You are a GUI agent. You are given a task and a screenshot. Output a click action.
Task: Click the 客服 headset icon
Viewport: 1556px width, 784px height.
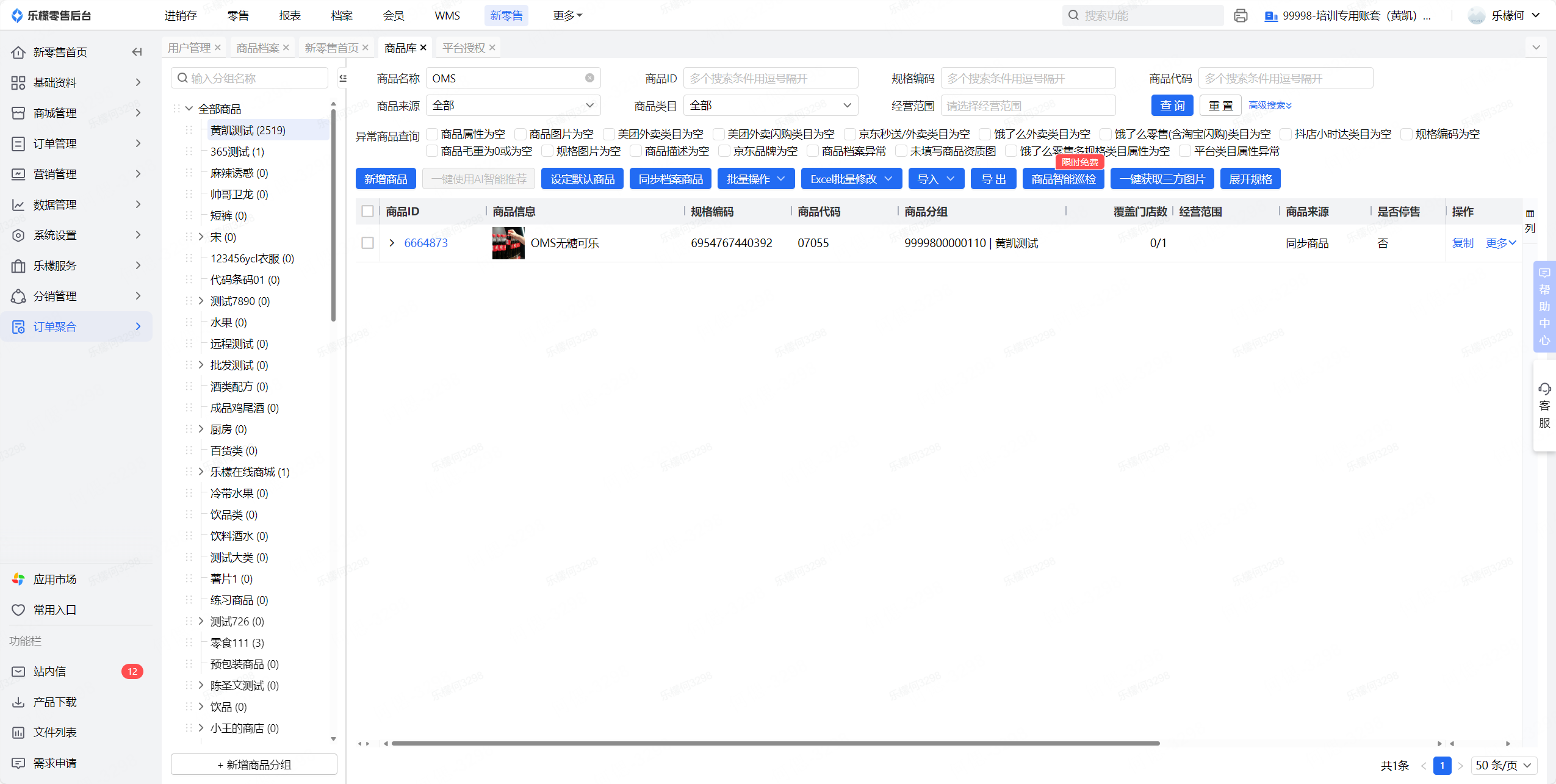[1544, 389]
